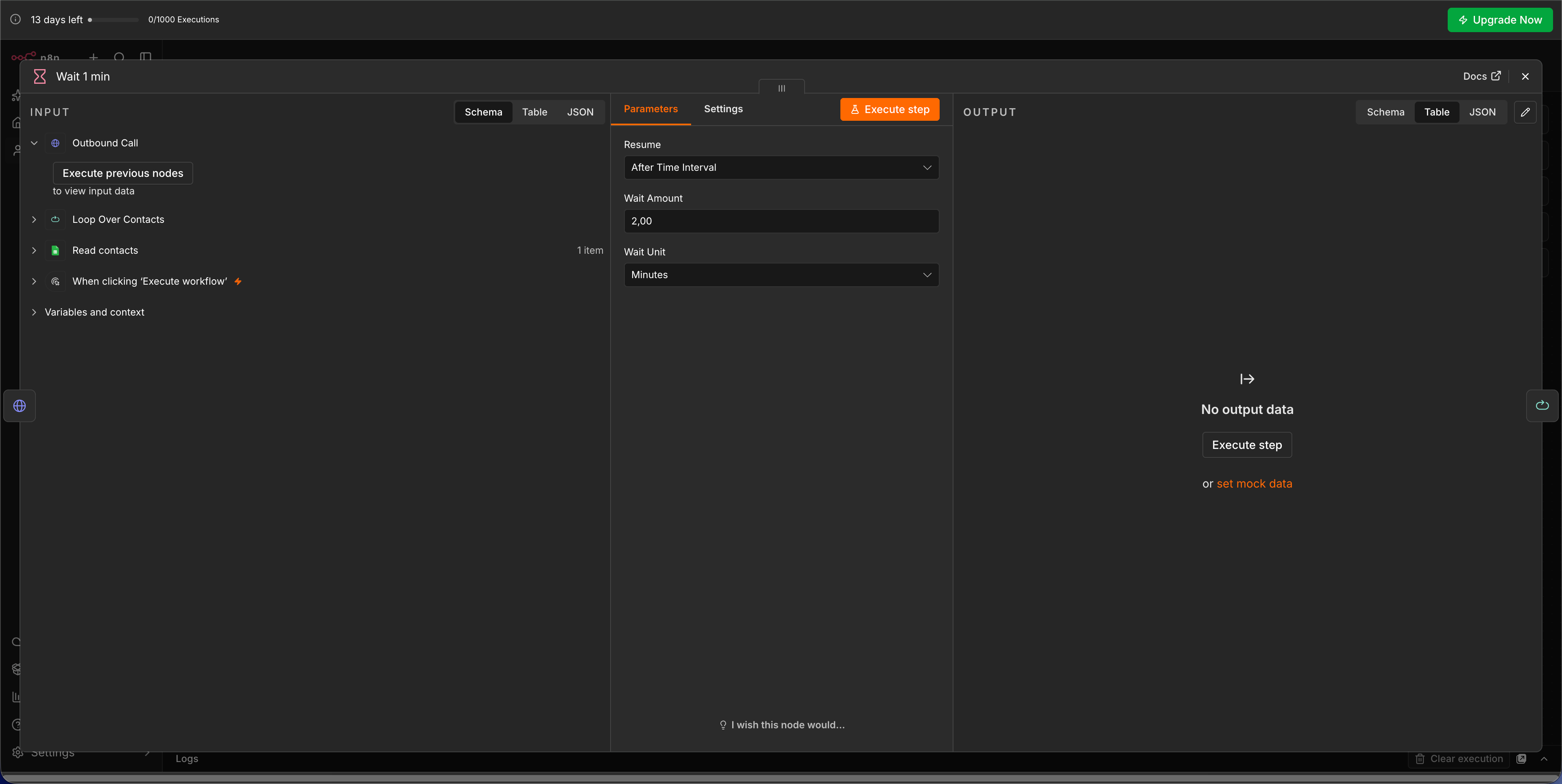
Task: Click Upgrade Now button
Action: tap(1499, 20)
